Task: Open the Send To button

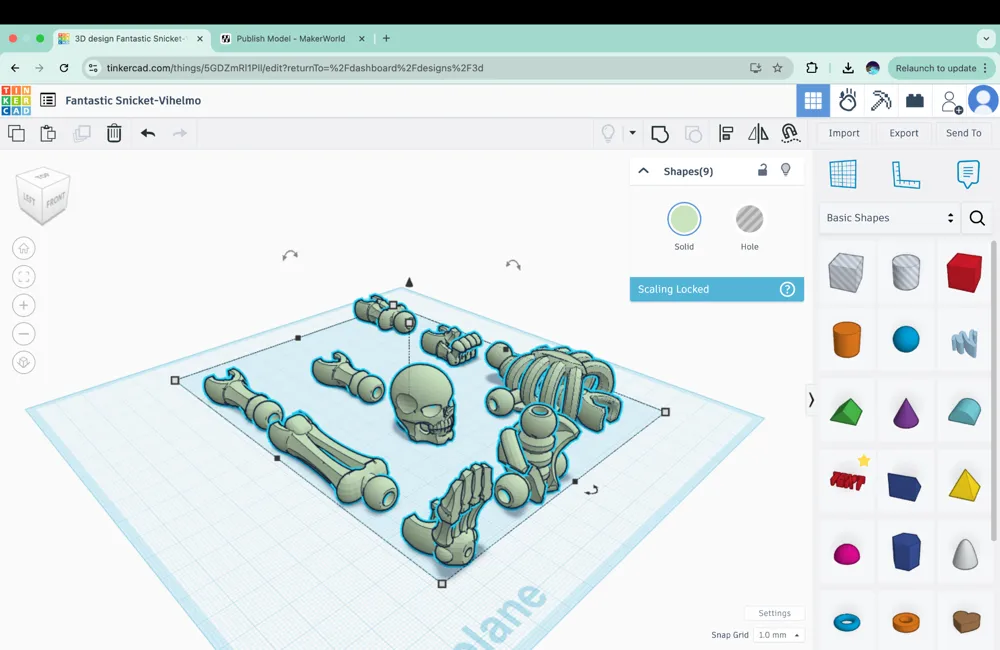Action: (x=963, y=133)
